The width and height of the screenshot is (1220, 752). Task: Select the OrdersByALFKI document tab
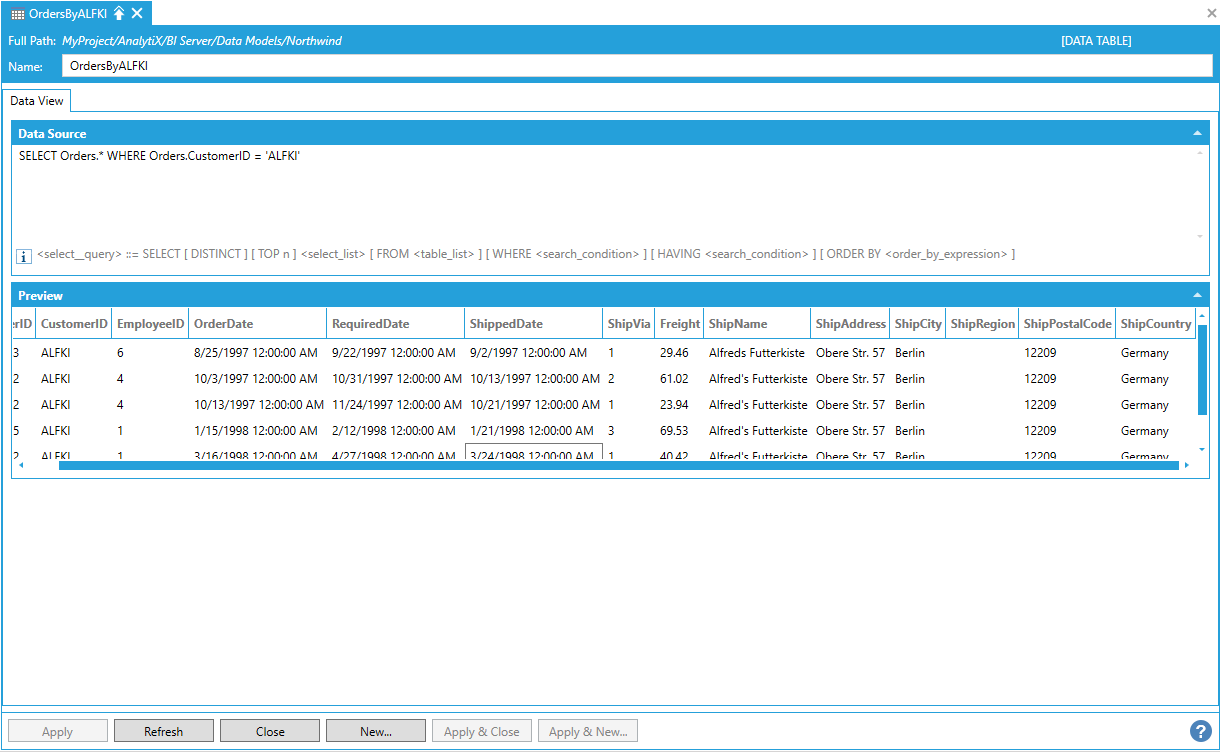pyautogui.click(x=67, y=13)
